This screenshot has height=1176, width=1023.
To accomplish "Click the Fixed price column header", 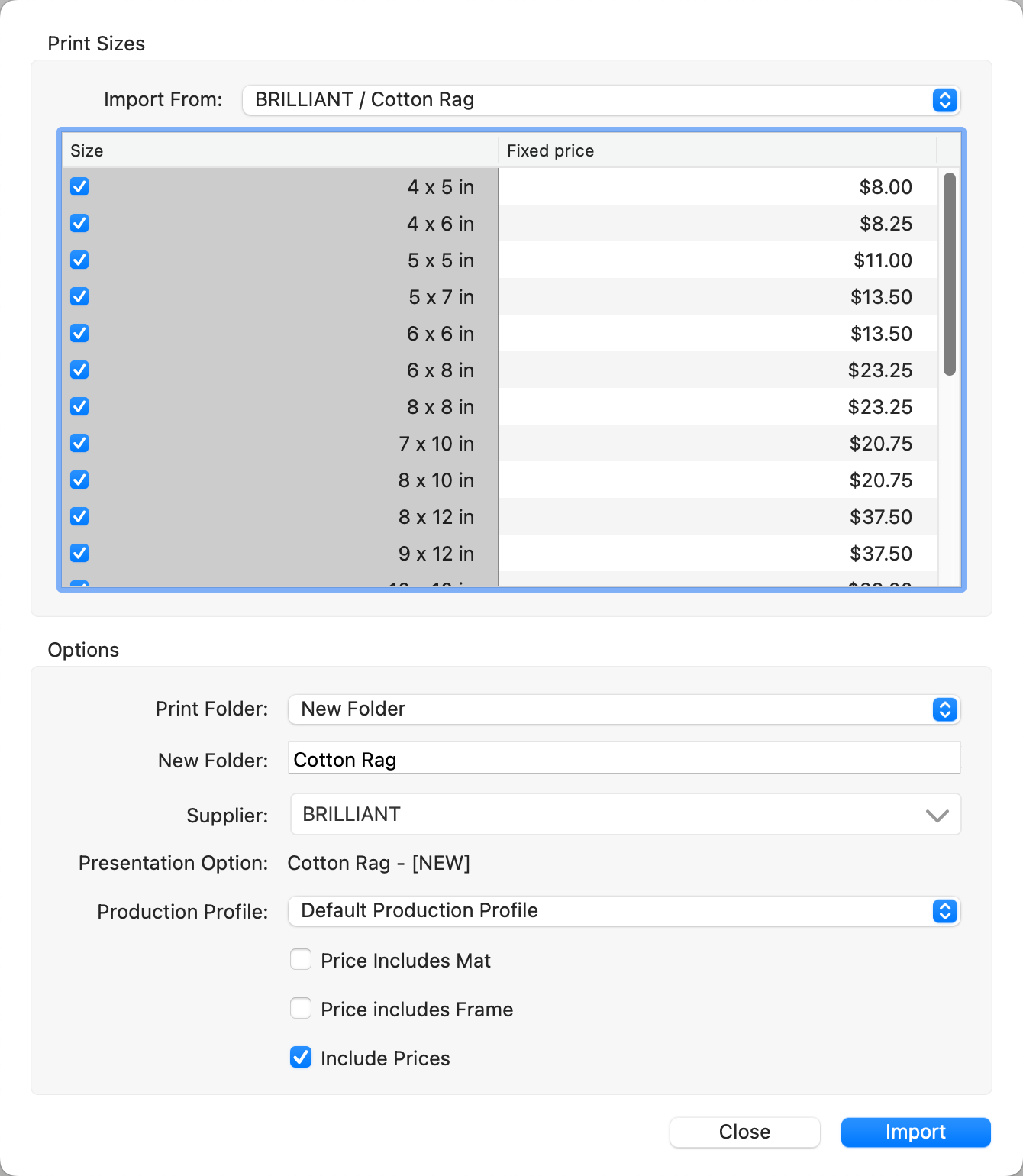I will tap(716, 150).
